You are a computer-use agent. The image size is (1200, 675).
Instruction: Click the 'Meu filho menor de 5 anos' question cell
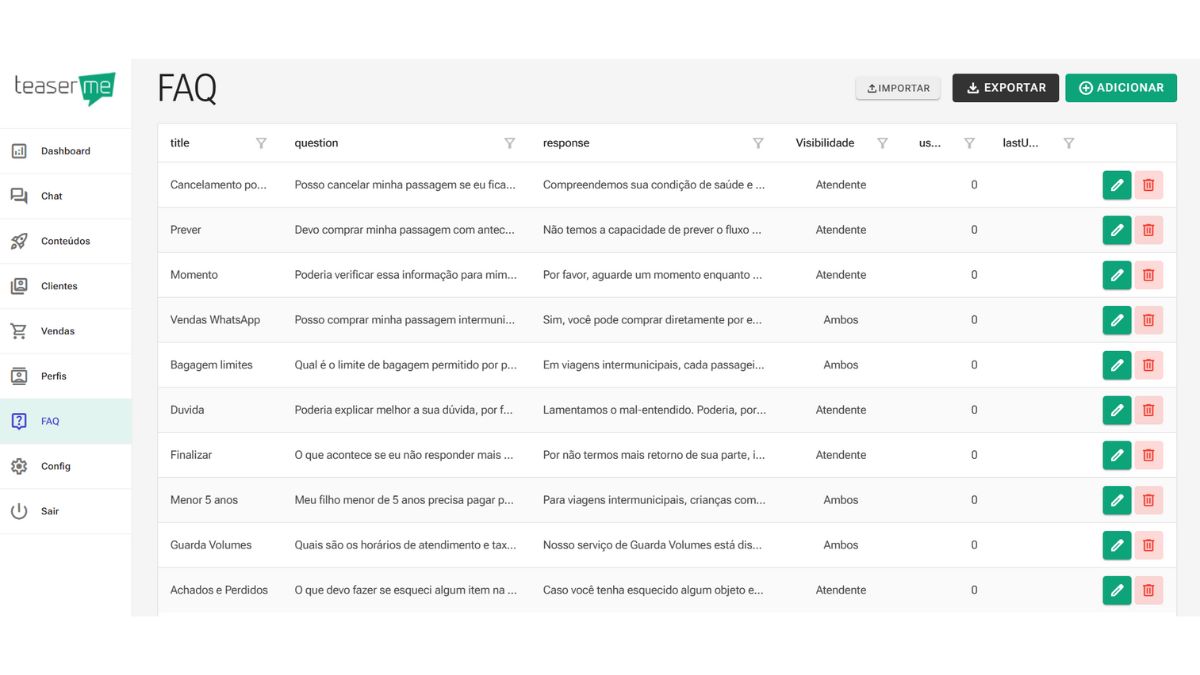[404, 500]
